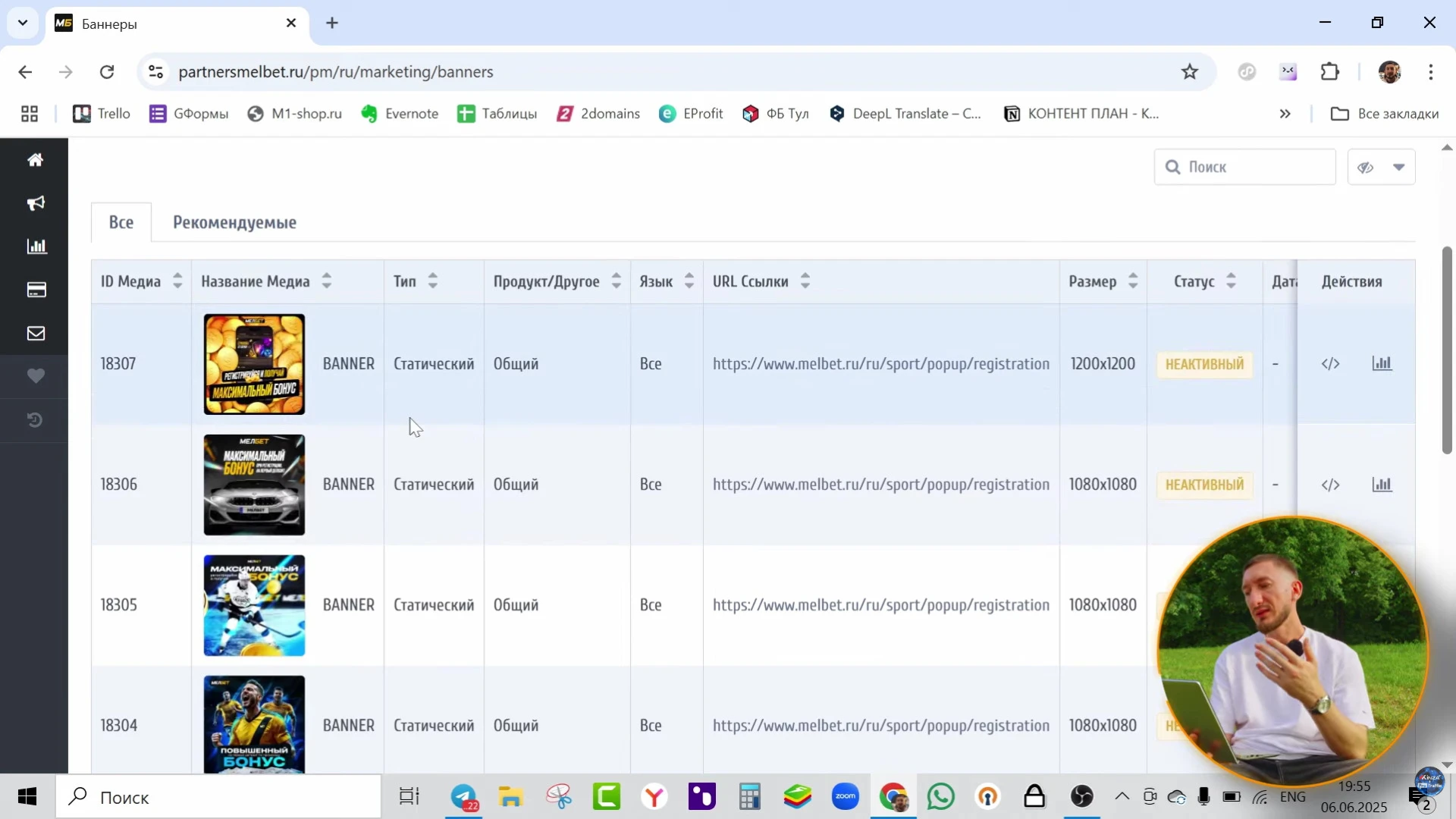Viewport: 1456px width, 819px height.
Task: Open the Таблицы bookmark
Action: click(497, 114)
